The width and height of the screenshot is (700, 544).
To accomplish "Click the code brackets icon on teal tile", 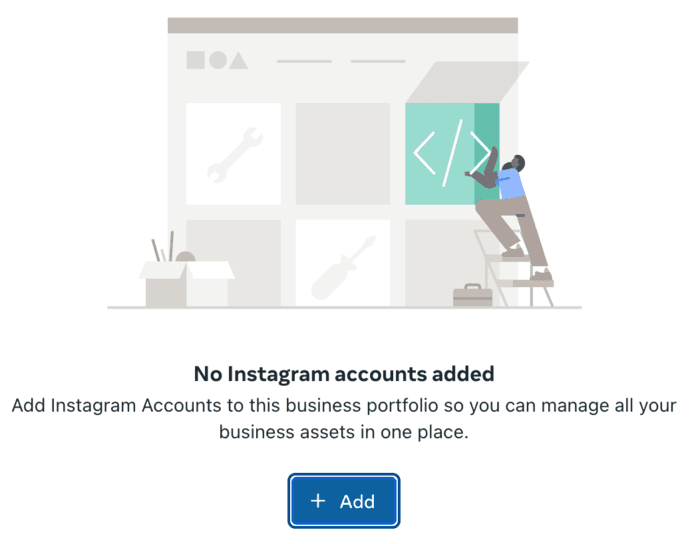I will point(451,153).
